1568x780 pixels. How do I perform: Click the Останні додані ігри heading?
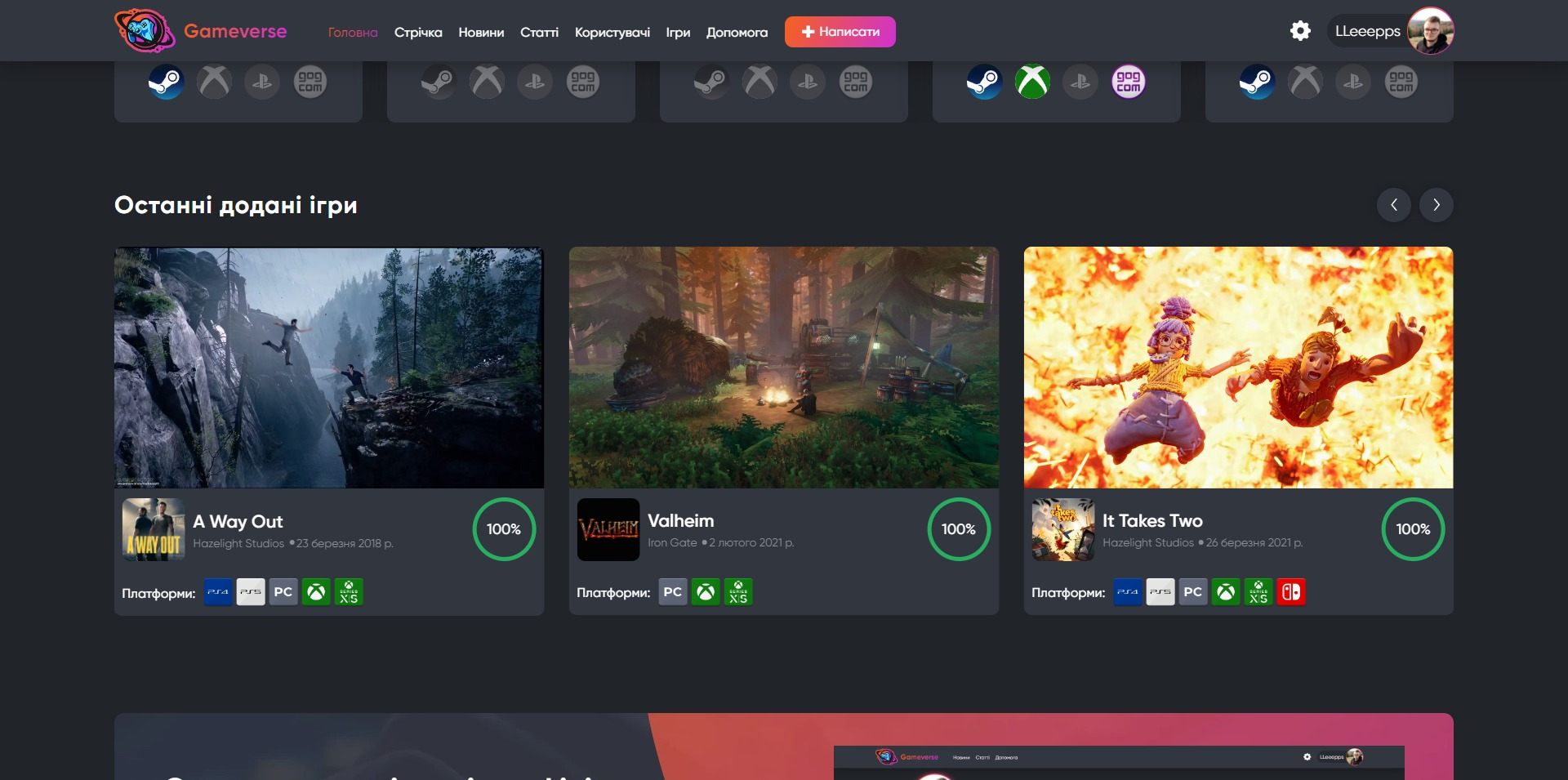[236, 205]
